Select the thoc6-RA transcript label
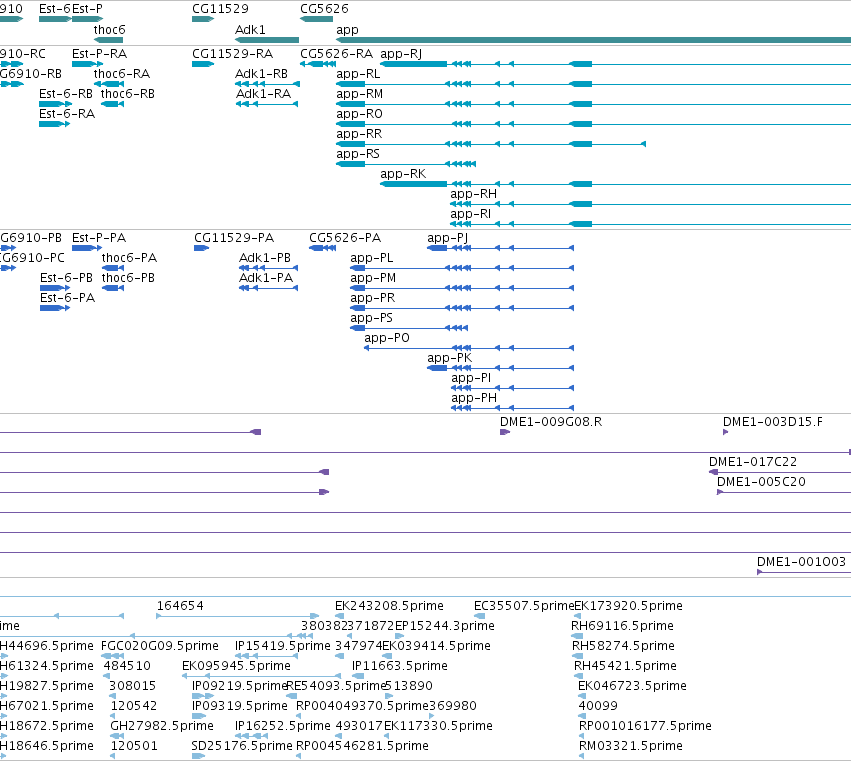Viewport: 851px width, 761px height. pos(122,74)
